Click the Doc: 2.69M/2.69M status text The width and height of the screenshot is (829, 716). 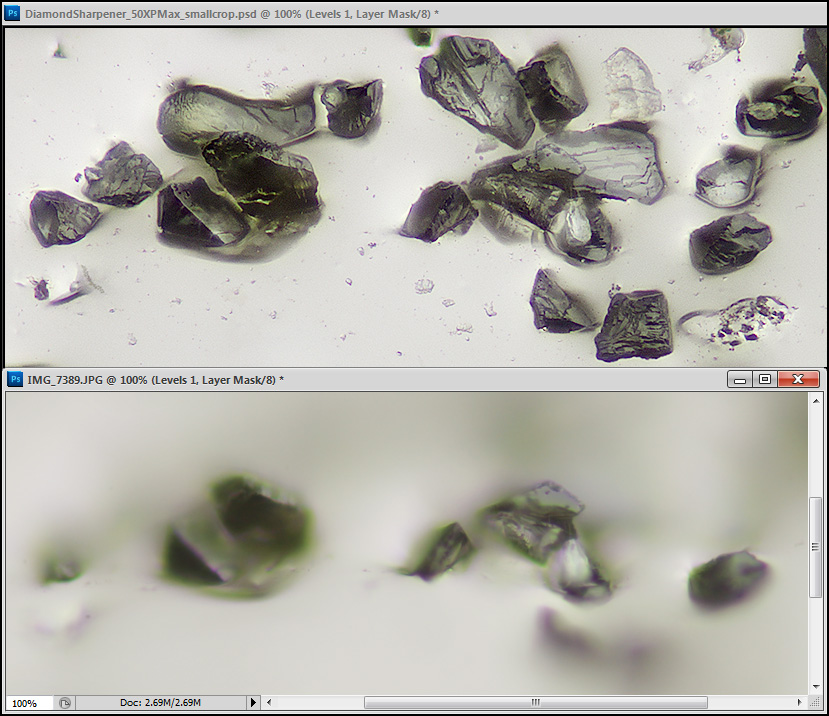coord(160,703)
